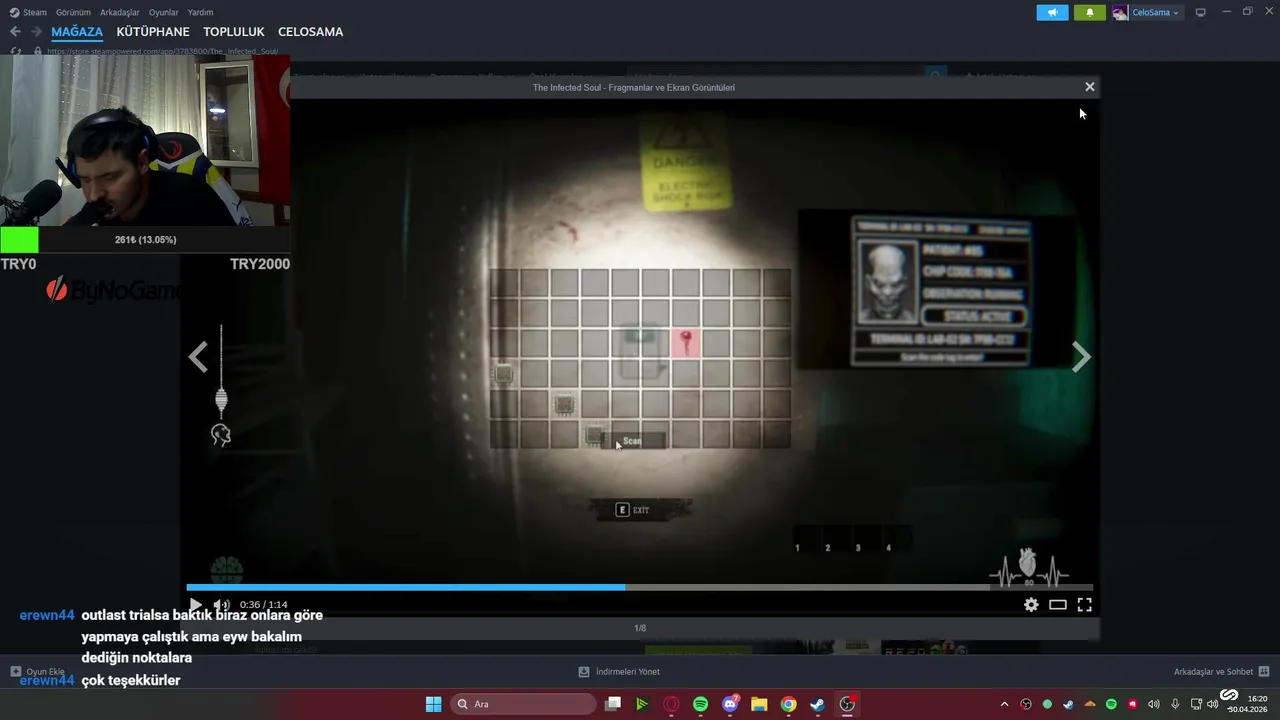Expand hidden system tray icons
Viewport: 1280px width, 720px height.
click(x=1004, y=704)
